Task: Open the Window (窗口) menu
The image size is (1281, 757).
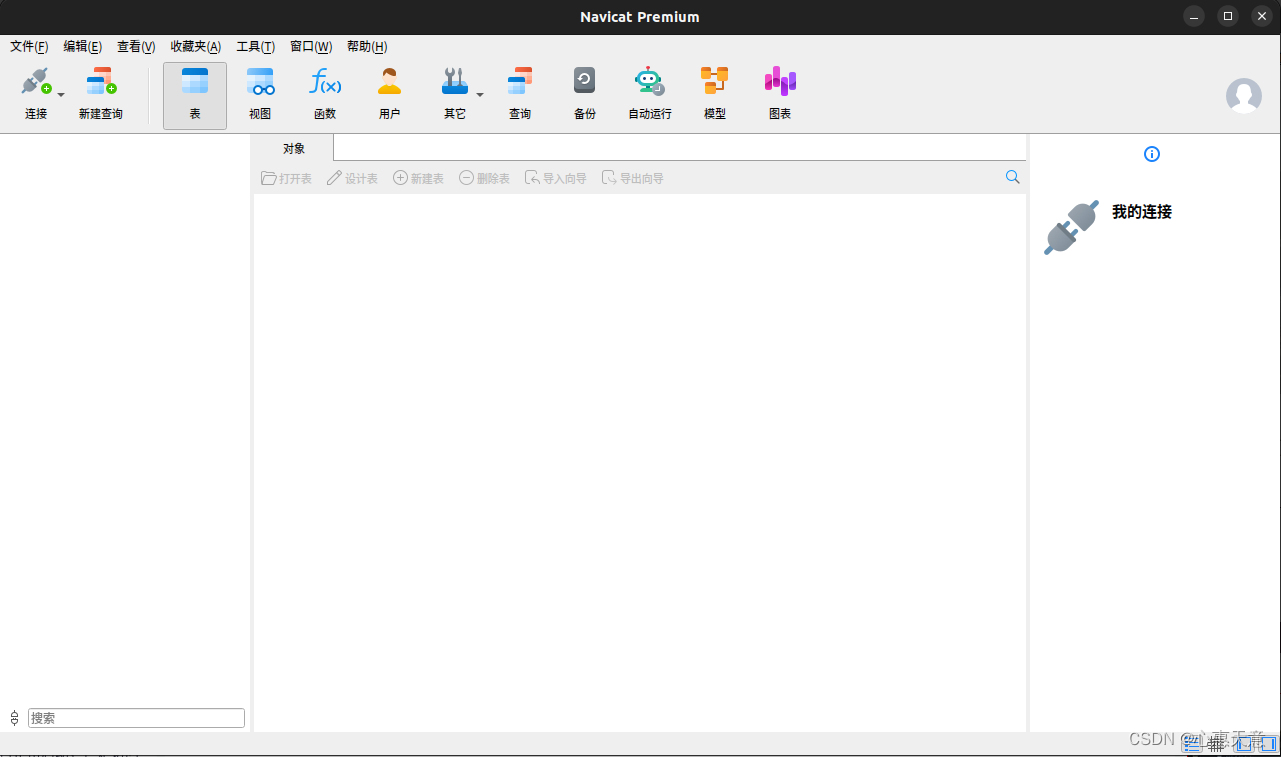Action: [x=311, y=47]
